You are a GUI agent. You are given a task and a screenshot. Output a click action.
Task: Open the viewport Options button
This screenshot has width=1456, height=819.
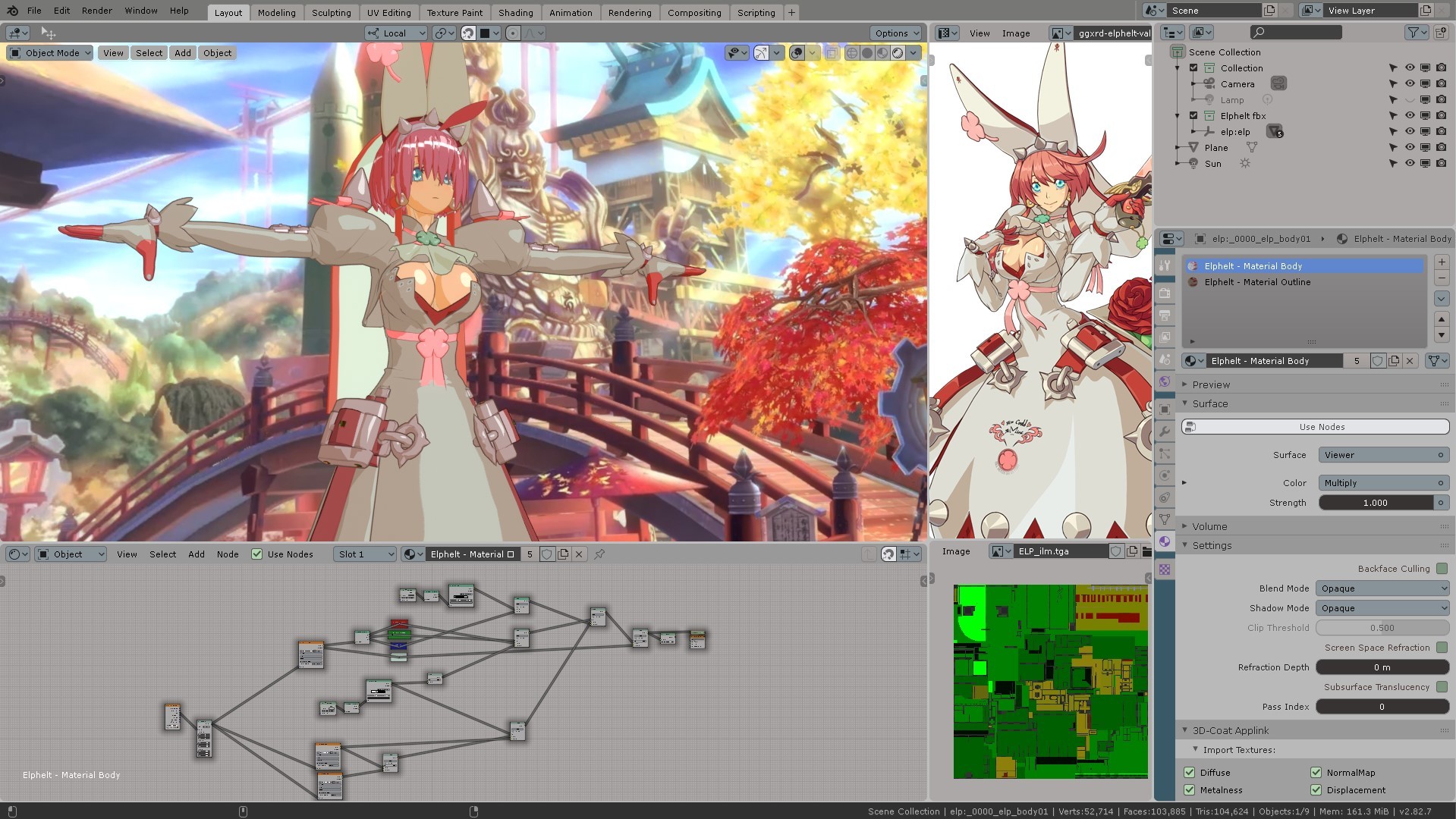pos(895,33)
